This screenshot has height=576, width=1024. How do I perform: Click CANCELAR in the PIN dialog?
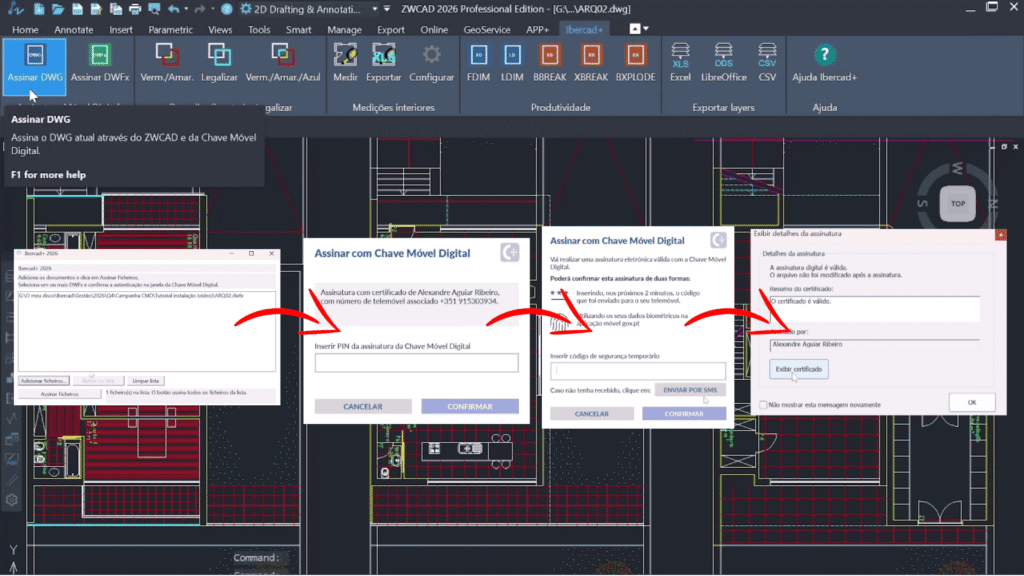click(363, 406)
